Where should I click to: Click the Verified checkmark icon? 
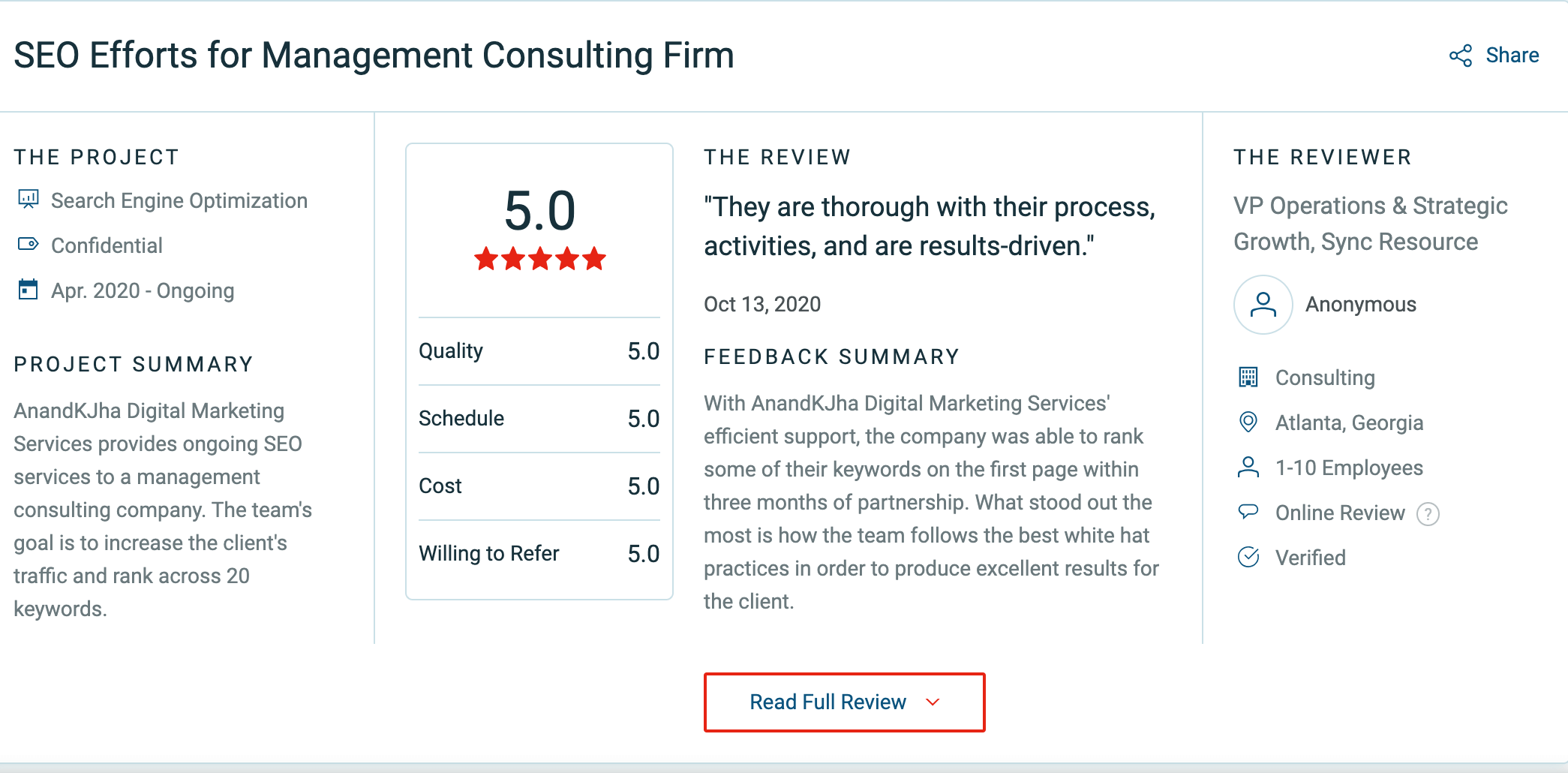[x=1248, y=557]
